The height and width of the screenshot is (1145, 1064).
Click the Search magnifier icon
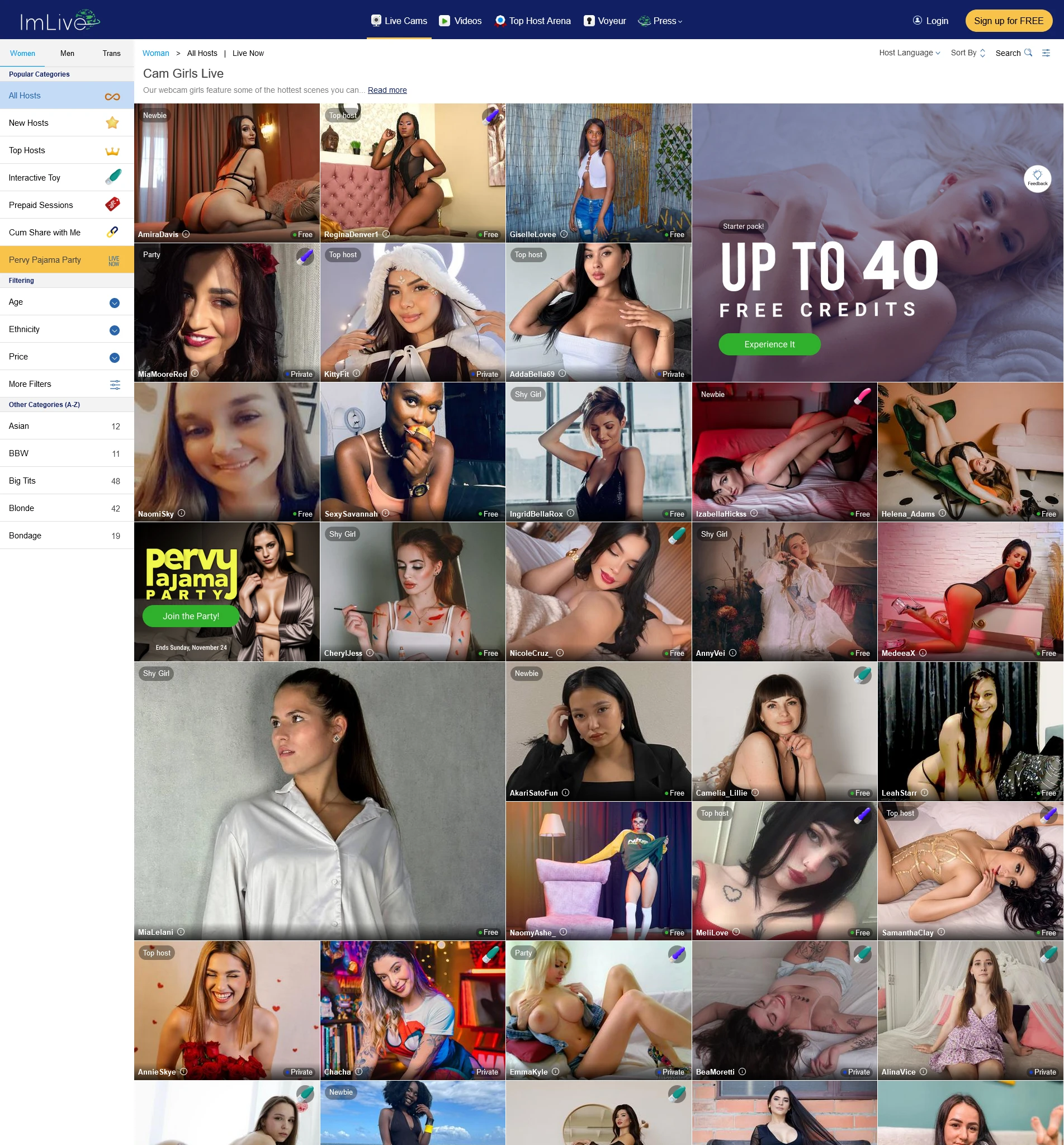(1028, 53)
